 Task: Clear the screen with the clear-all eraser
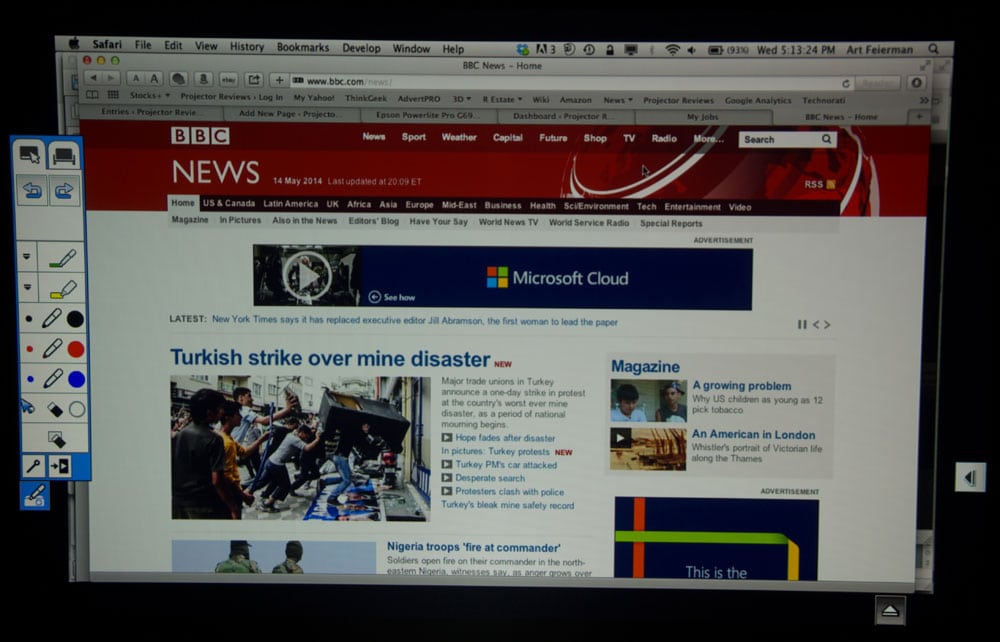tap(56, 439)
